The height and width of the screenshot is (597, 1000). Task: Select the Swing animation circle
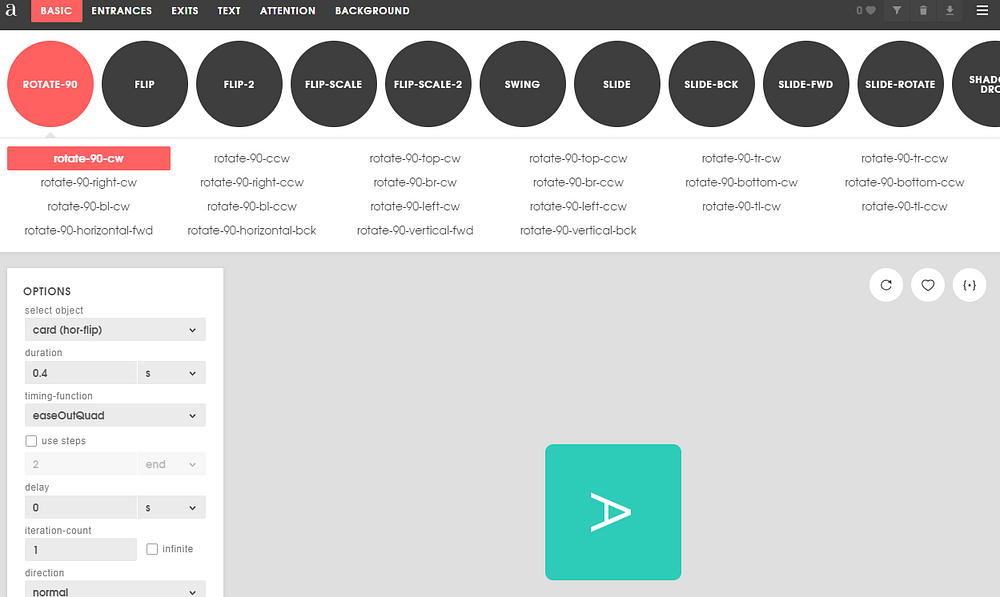click(522, 85)
